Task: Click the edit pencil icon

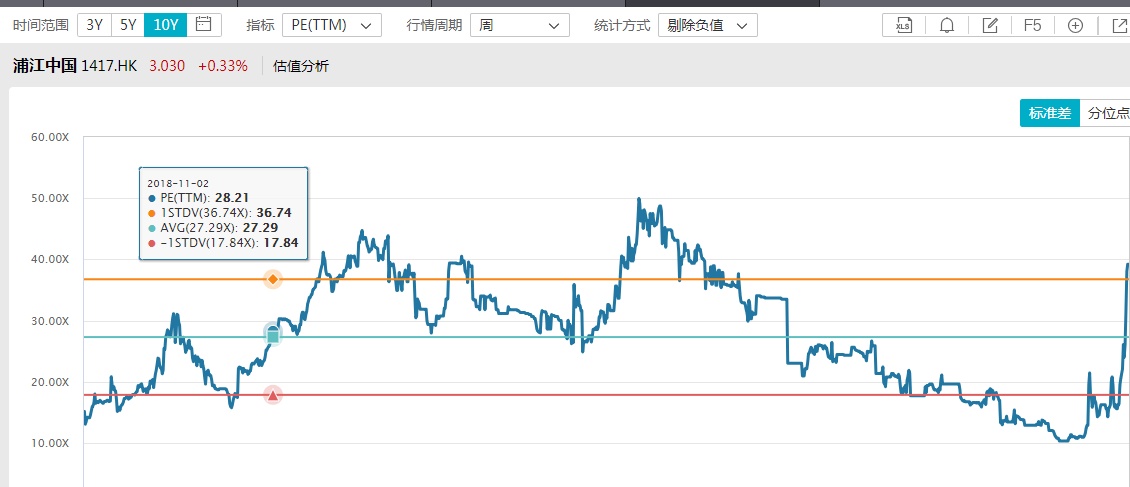Action: [x=990, y=25]
